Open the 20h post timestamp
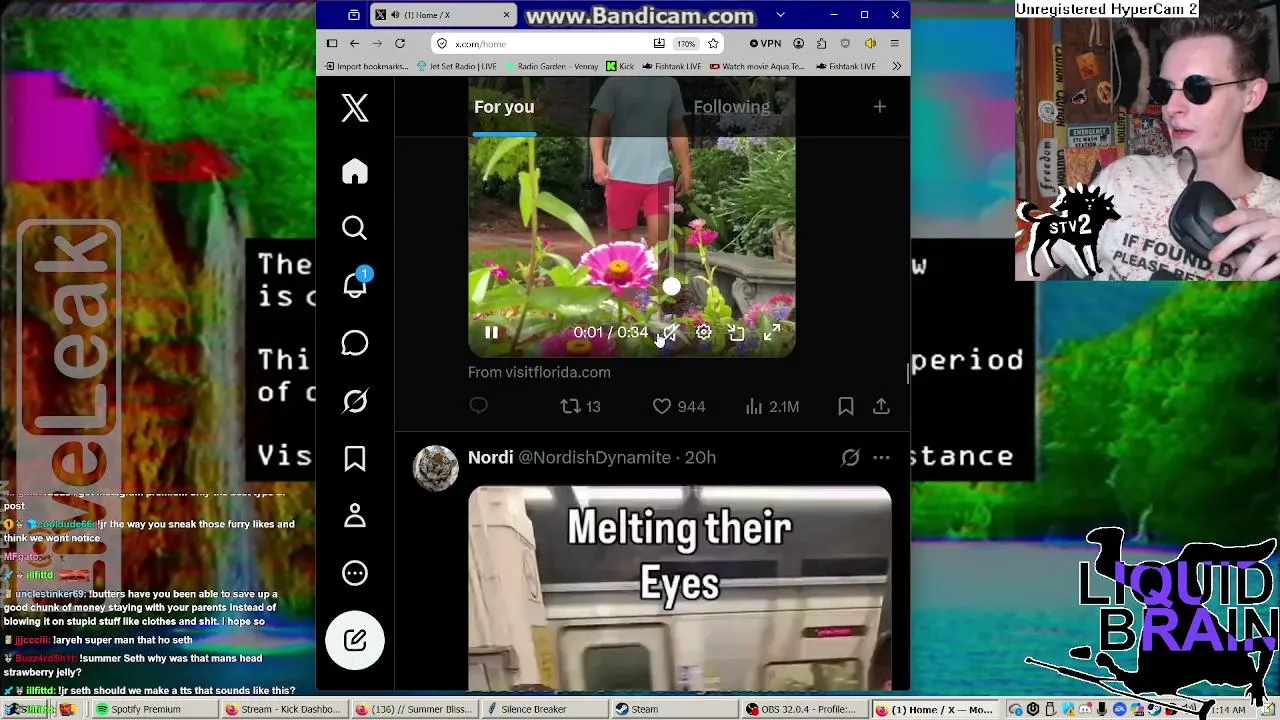This screenshot has height=720, width=1280. pos(700,457)
